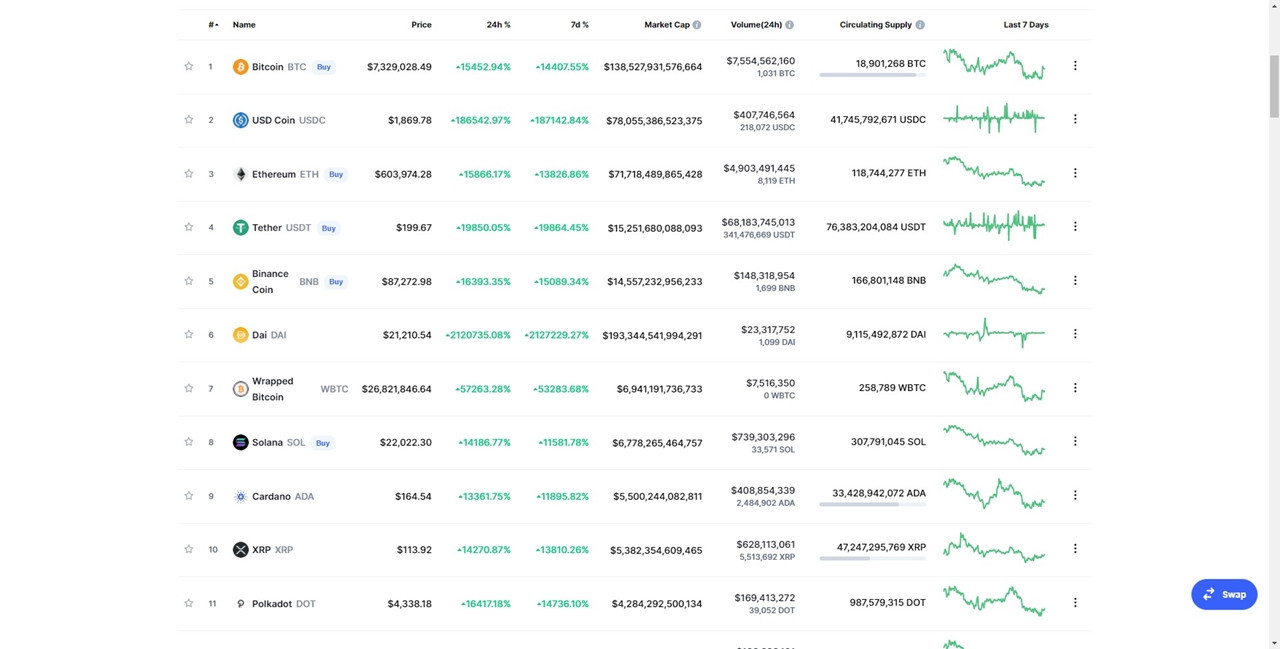Show Circulating Supply info icon

coord(920,25)
